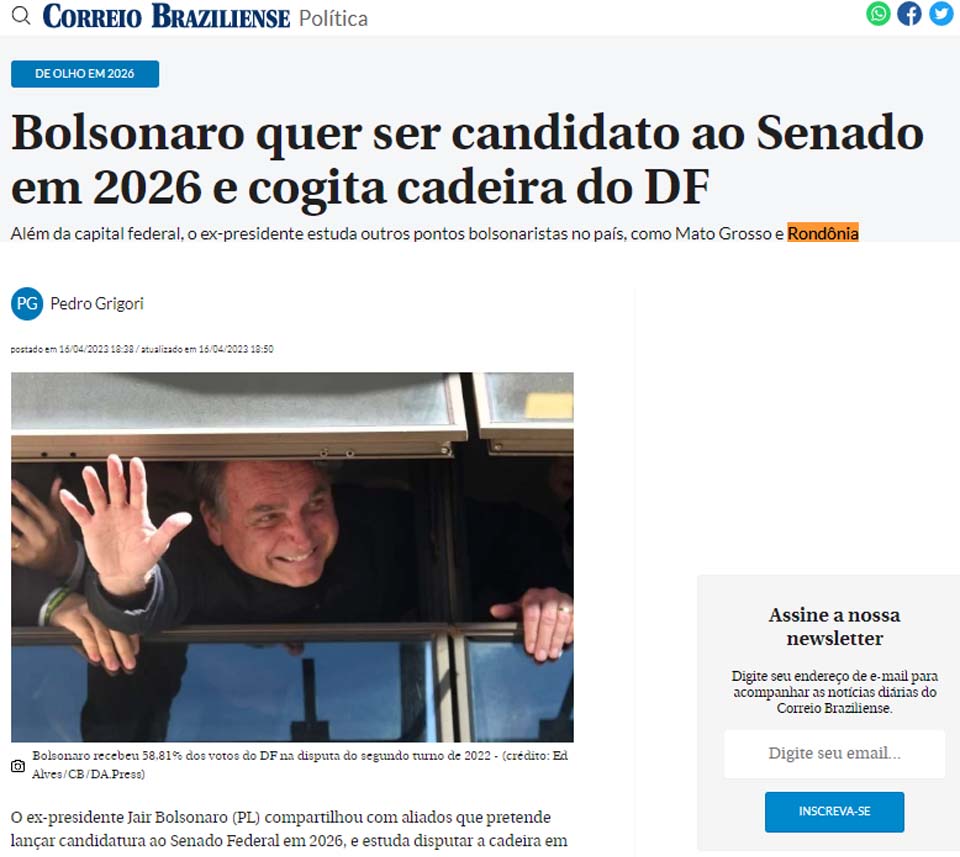Click the photo caption text
960x857 pixels.
point(300,765)
